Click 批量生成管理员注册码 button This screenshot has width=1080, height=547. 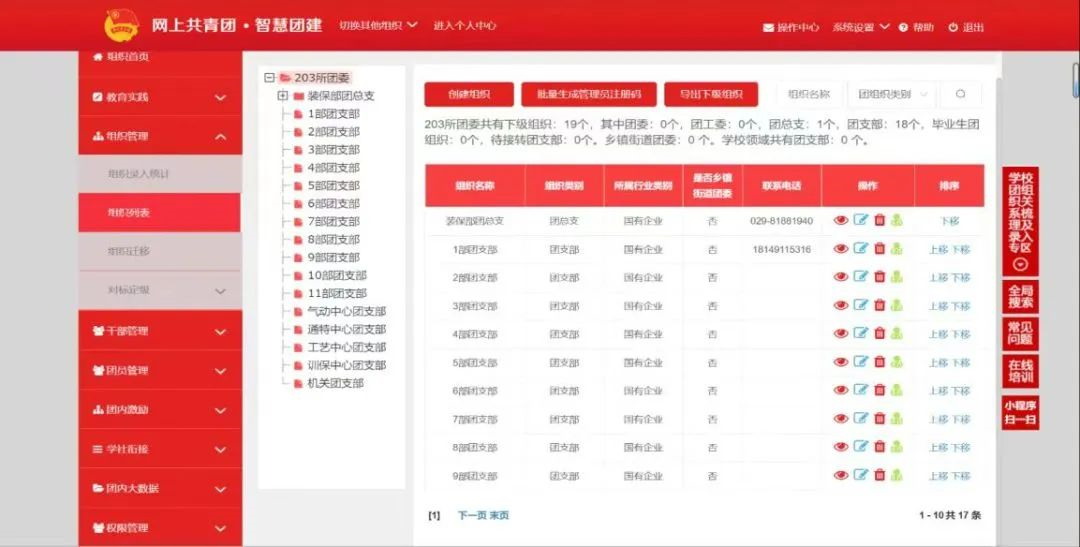pos(589,94)
